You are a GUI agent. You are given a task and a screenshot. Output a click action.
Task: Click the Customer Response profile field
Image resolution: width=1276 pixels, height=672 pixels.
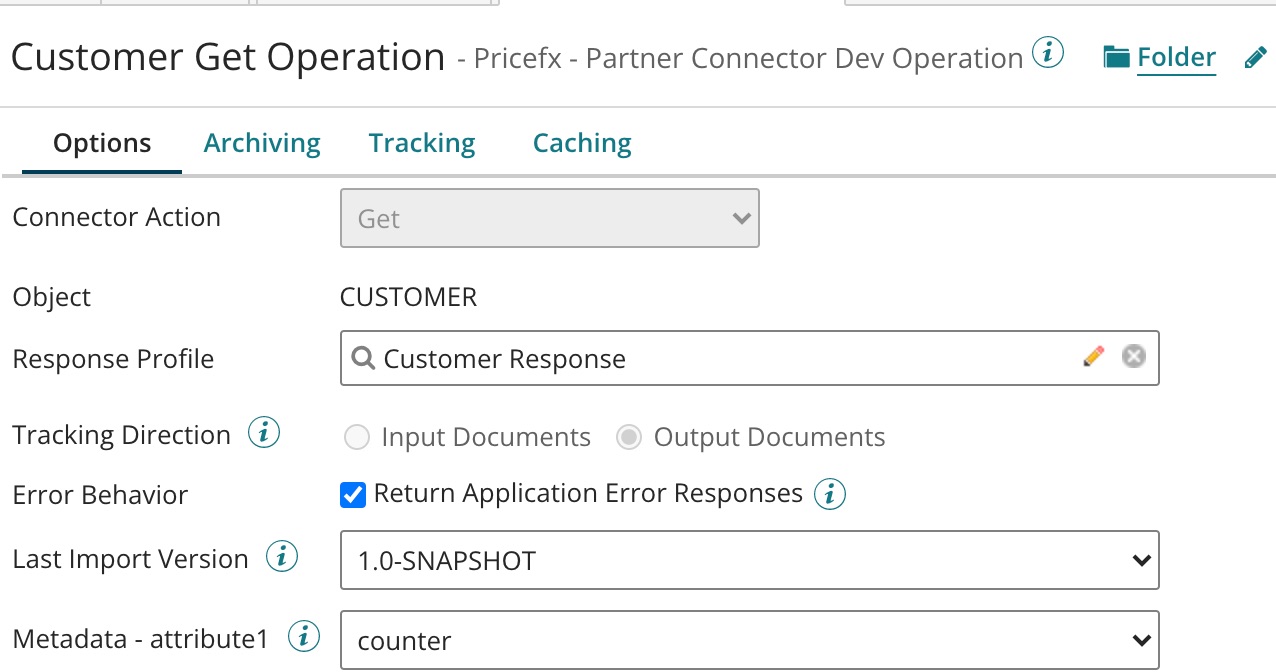[x=720, y=358]
